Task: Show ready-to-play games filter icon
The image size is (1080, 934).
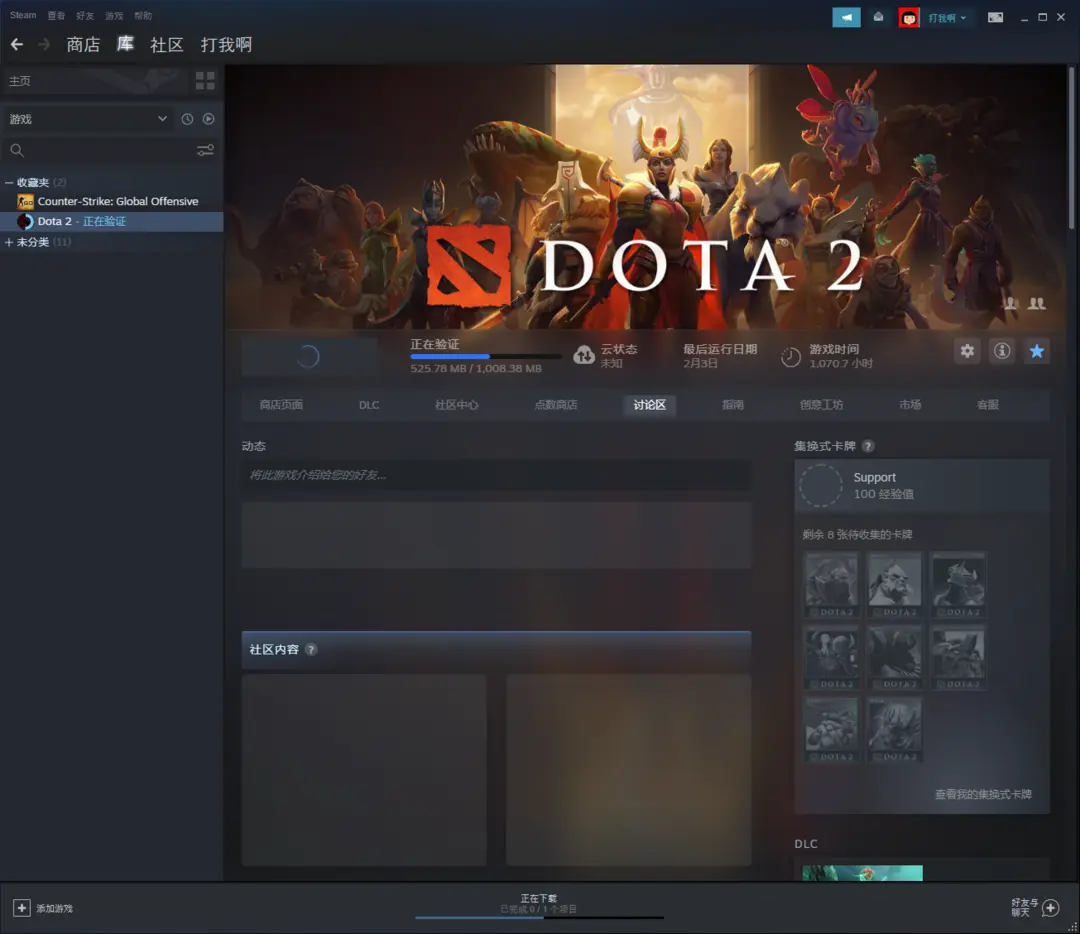Action: [208, 119]
